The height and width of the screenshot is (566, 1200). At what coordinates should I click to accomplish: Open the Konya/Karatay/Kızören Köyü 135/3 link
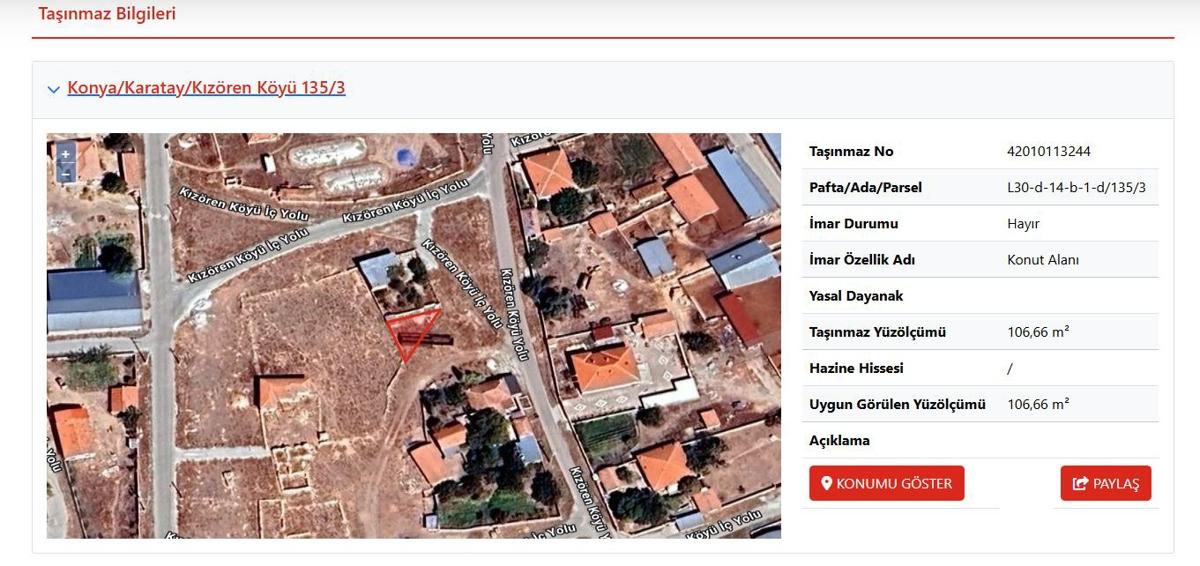point(206,88)
